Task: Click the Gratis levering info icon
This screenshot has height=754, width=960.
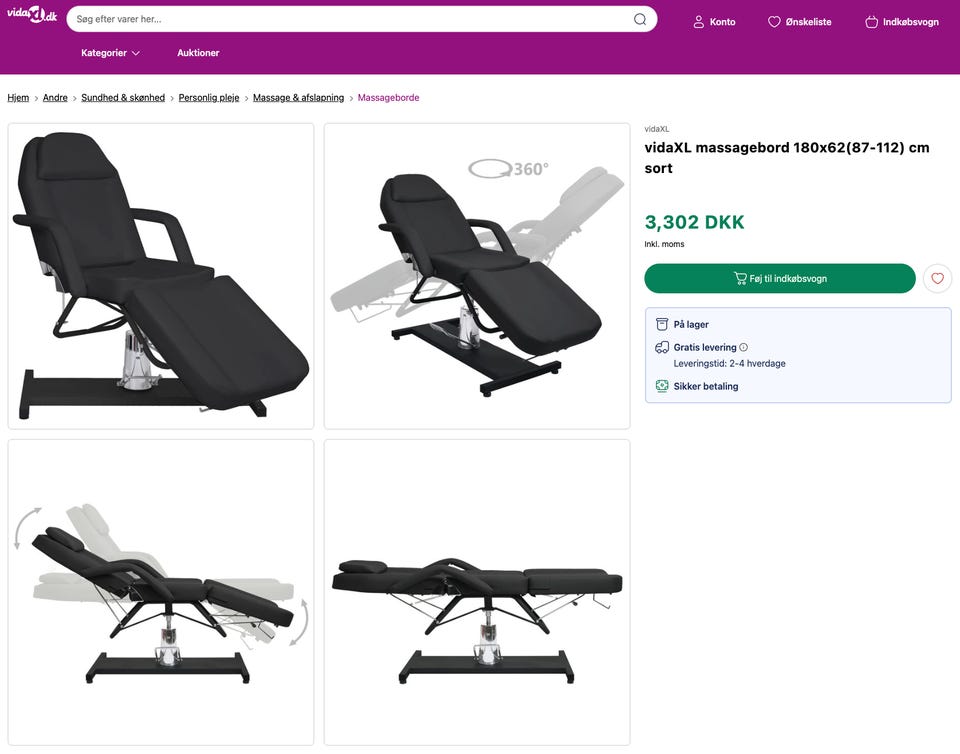Action: pos(743,347)
